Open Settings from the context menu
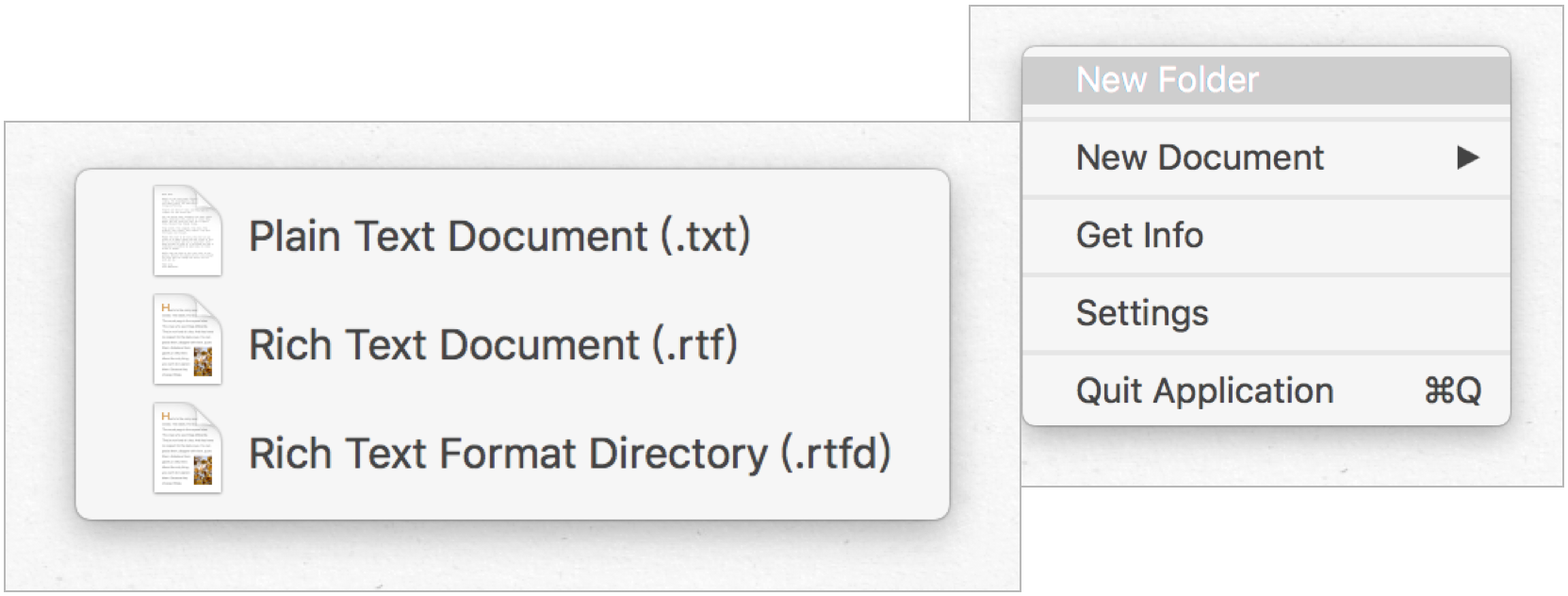 [x=1266, y=313]
